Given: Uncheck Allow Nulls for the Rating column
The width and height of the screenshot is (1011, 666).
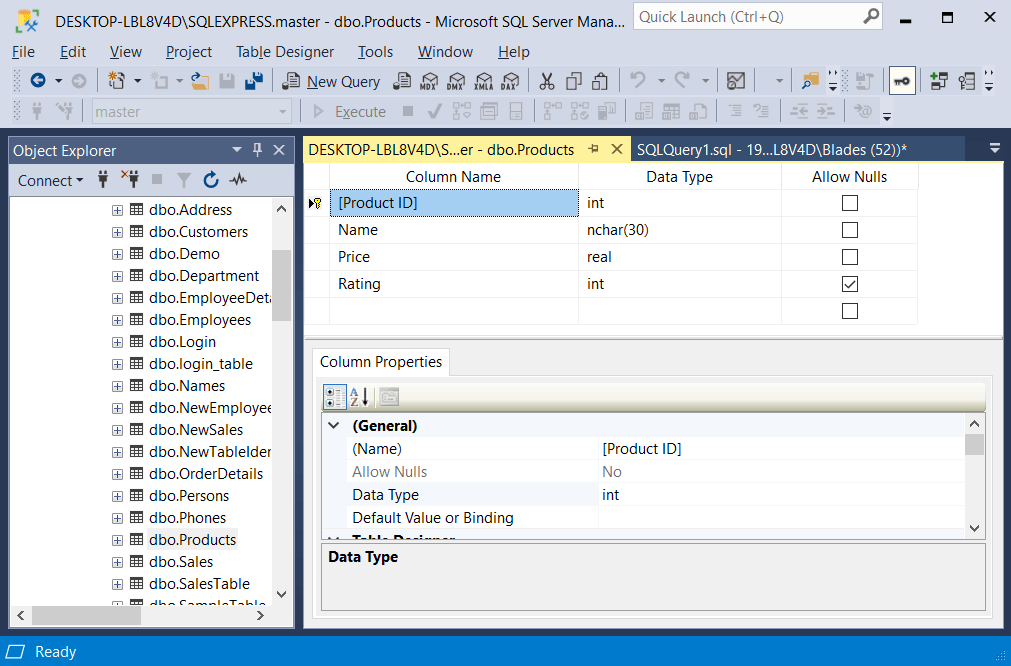Looking at the screenshot, I should (849, 284).
